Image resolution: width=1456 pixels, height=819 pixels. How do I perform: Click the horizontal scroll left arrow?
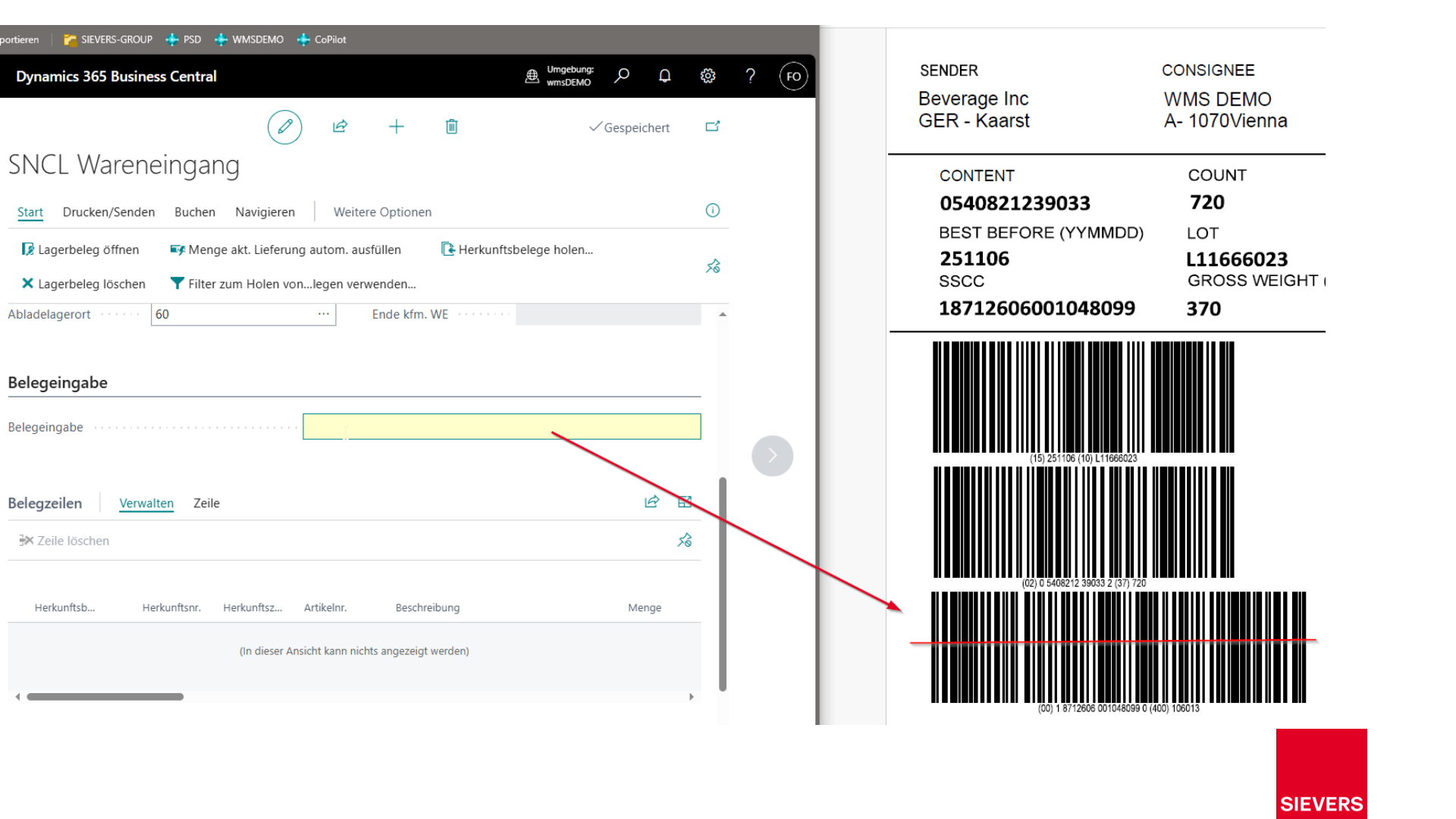[17, 697]
